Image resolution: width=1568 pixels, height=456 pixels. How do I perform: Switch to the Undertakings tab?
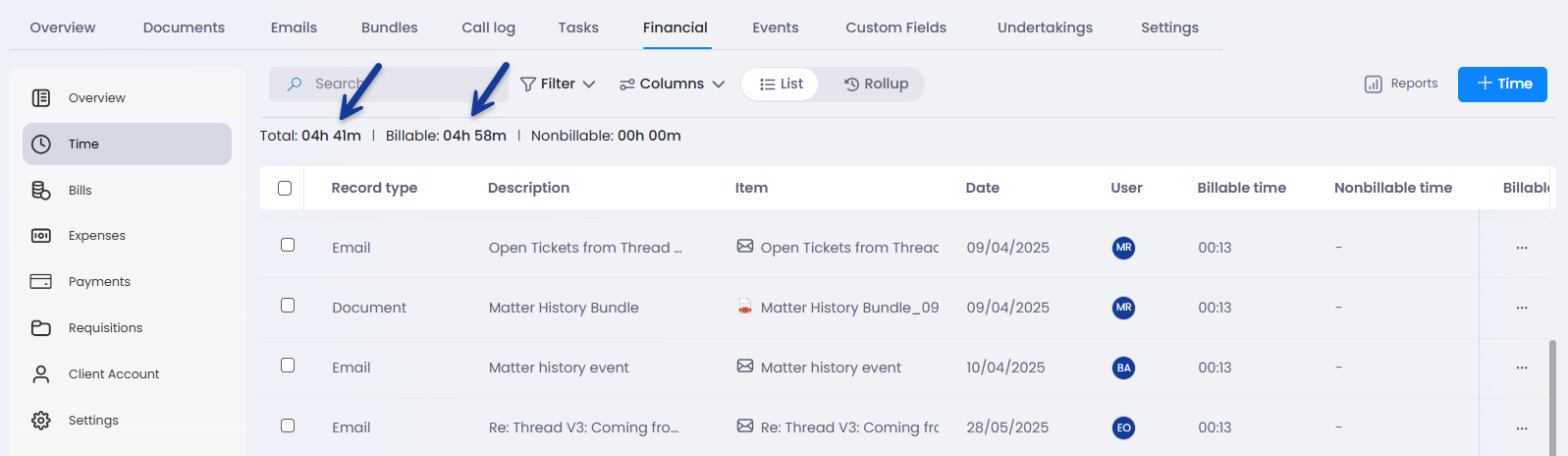pos(1045,28)
